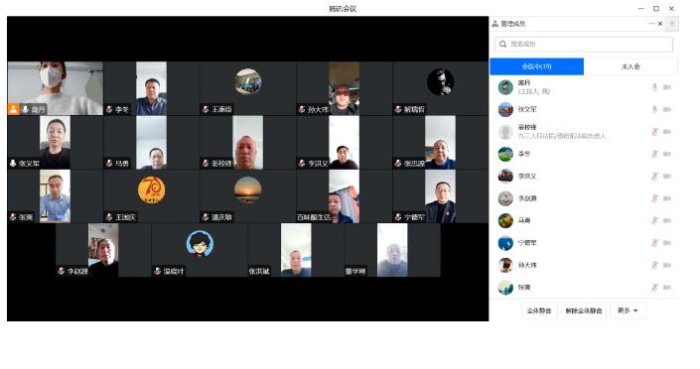Expand the 更多 dropdown at panel bottom
The width and height of the screenshot is (700, 369).
coord(628,311)
